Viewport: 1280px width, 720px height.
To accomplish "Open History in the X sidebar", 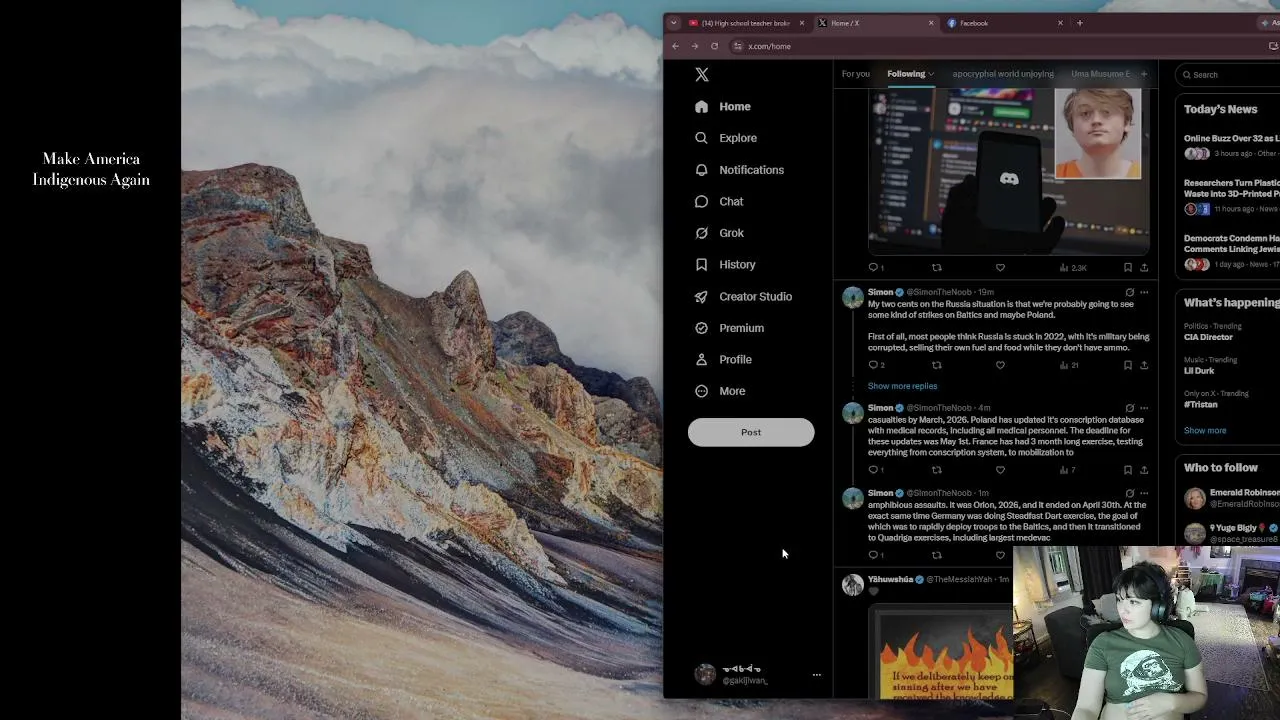I will pos(725,265).
